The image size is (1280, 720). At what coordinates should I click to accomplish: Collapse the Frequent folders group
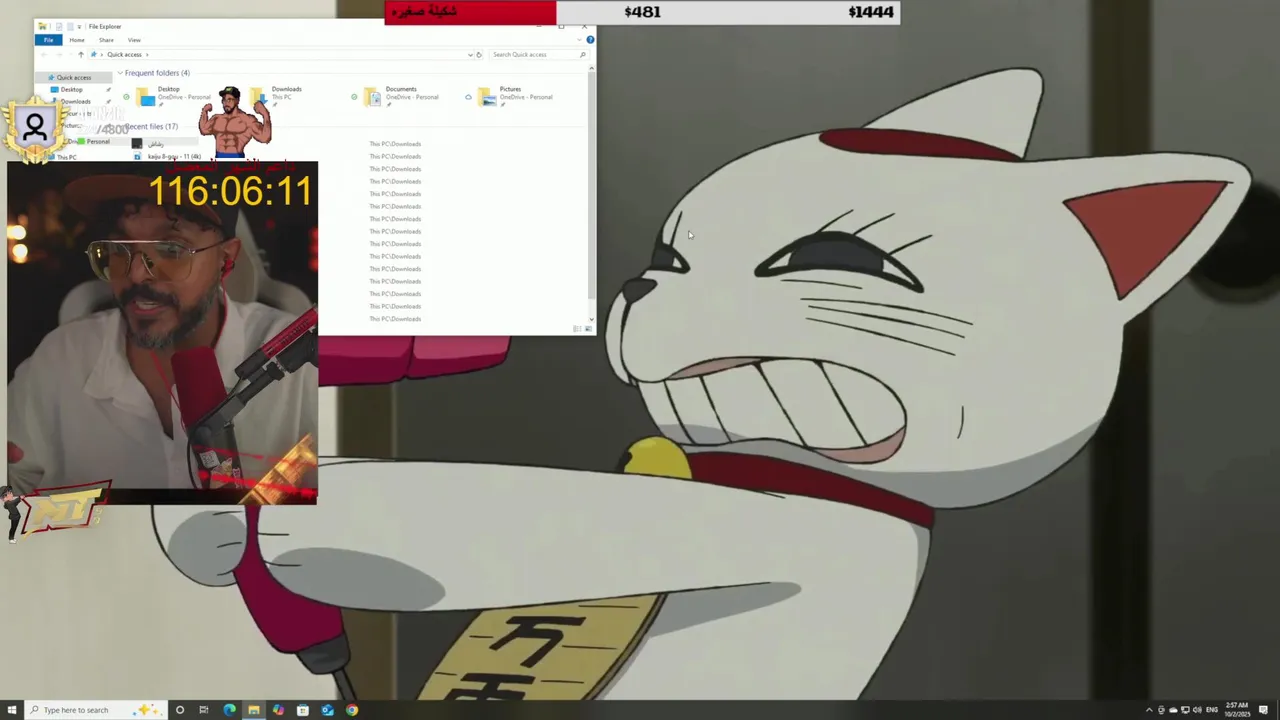click(x=120, y=73)
